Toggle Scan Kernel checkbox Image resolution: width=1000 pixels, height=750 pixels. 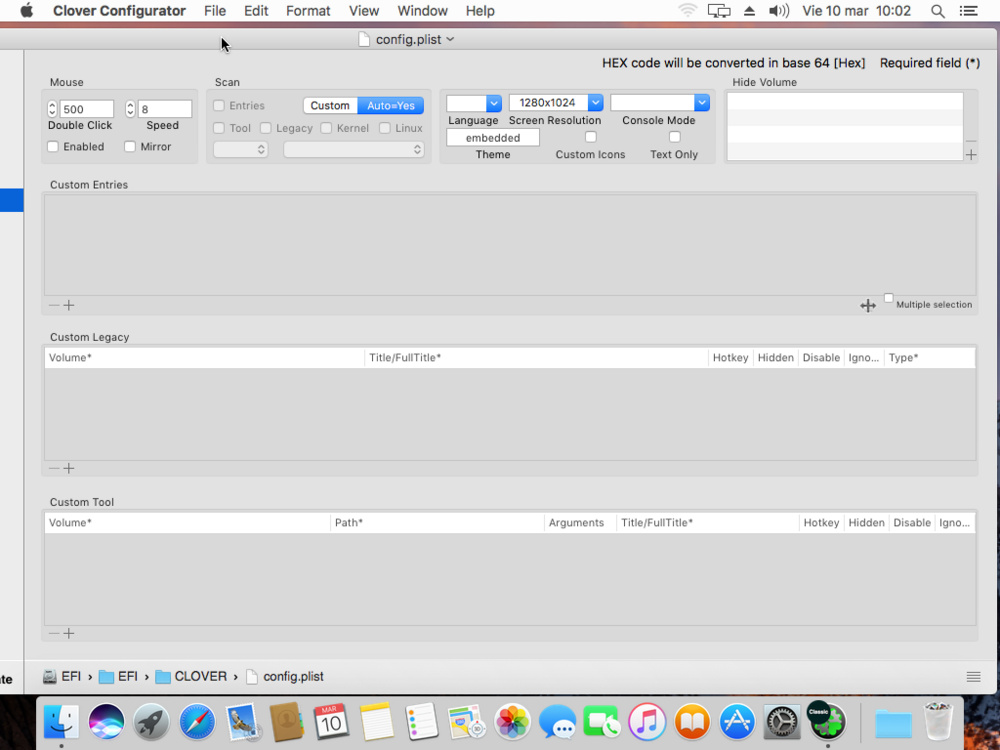coord(327,128)
